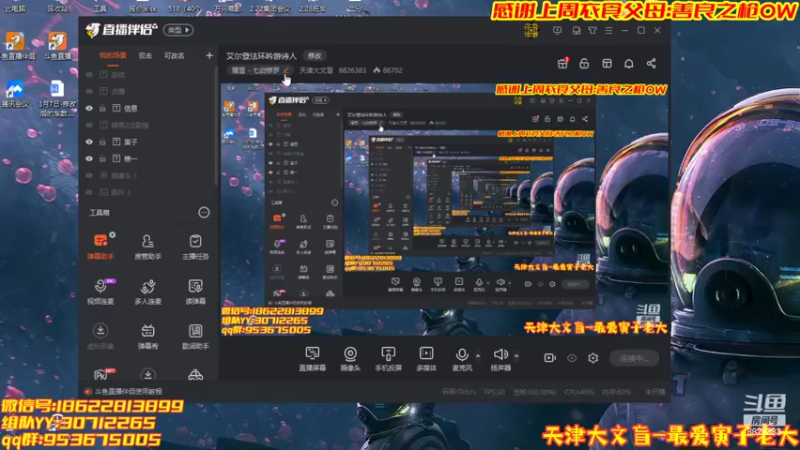Switch to the 我的场景 scene tab

pyautogui.click(x=113, y=56)
